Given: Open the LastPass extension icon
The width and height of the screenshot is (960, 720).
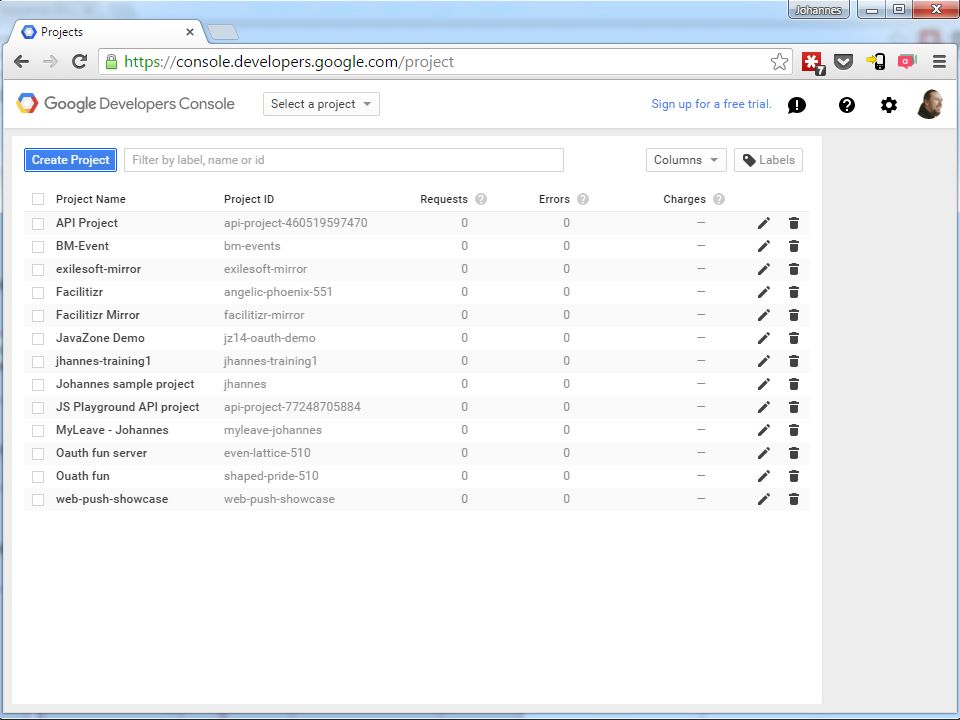Looking at the screenshot, I should tap(812, 62).
